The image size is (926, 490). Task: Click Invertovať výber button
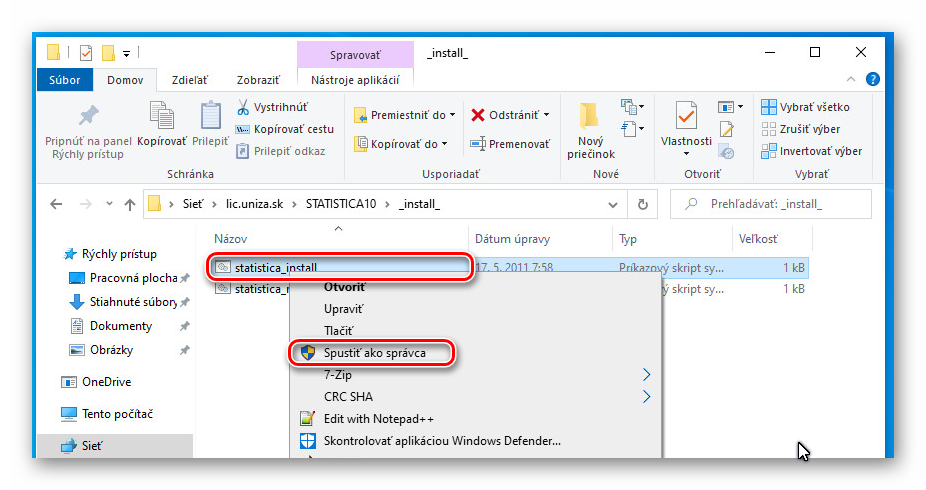point(810,151)
